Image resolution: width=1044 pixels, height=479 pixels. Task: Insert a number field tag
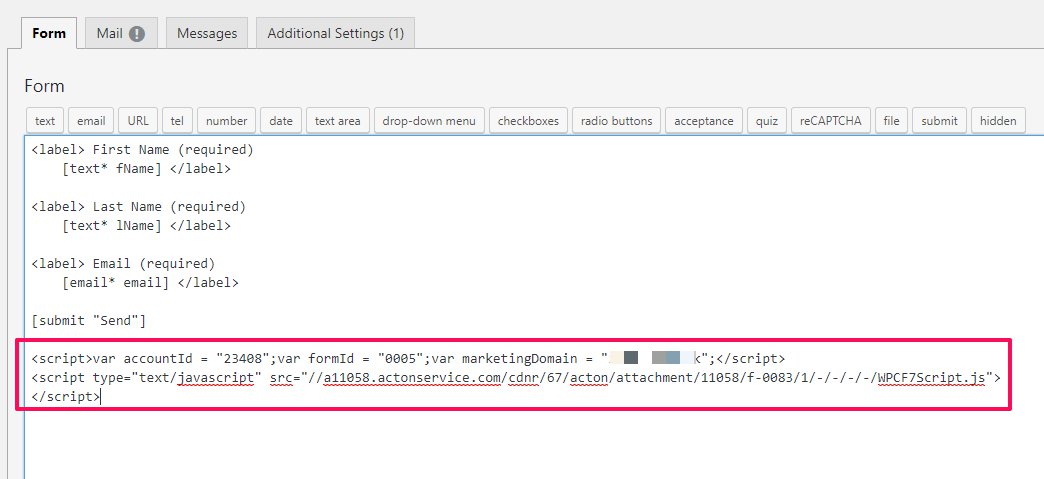[226, 121]
